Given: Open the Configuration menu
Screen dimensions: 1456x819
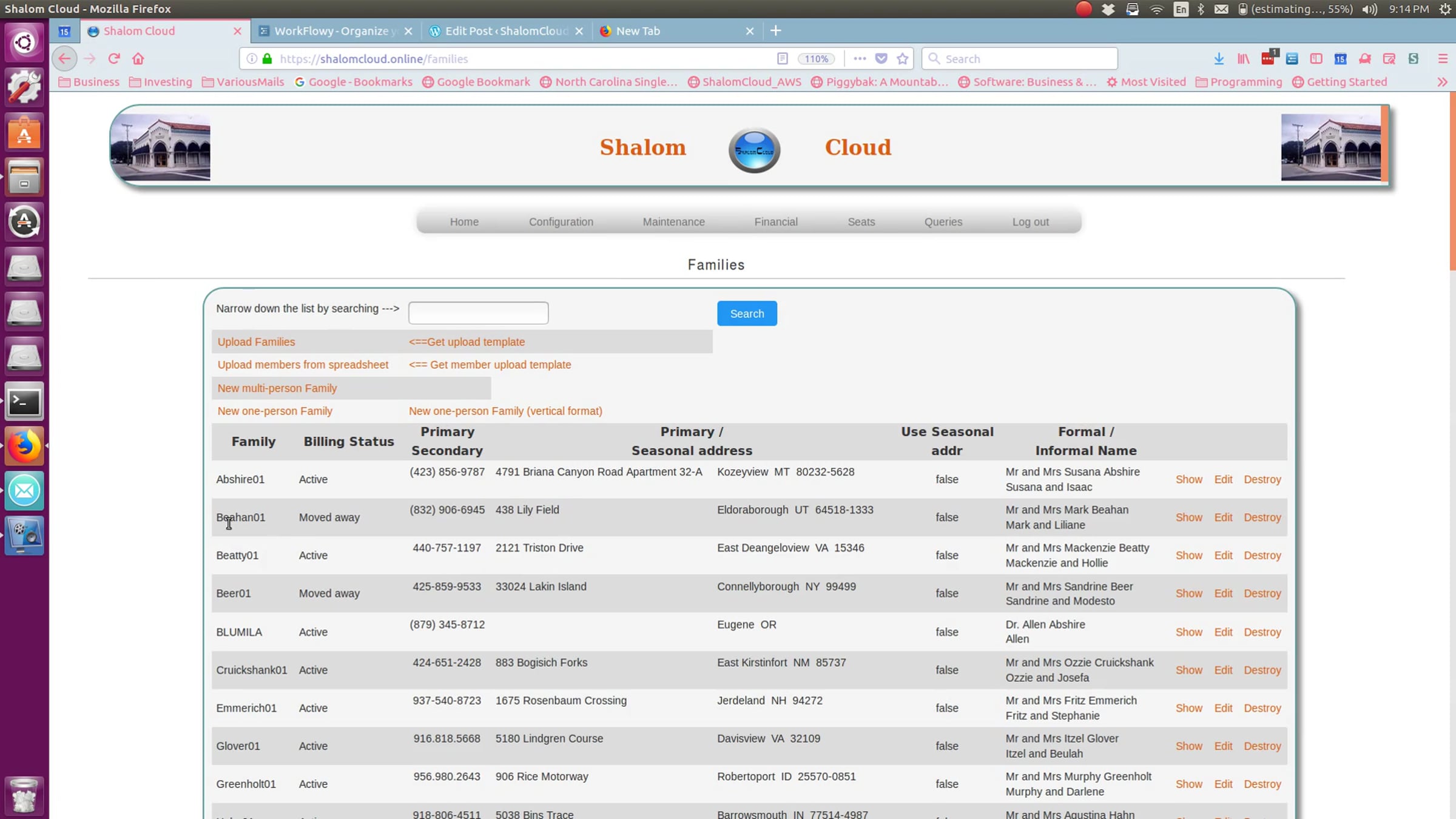Looking at the screenshot, I should pos(561,222).
